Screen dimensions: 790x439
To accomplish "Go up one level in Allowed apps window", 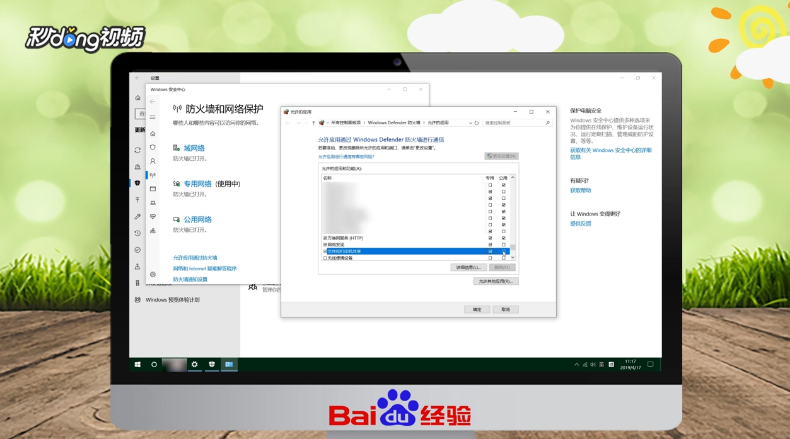I will pyautogui.click(x=313, y=123).
